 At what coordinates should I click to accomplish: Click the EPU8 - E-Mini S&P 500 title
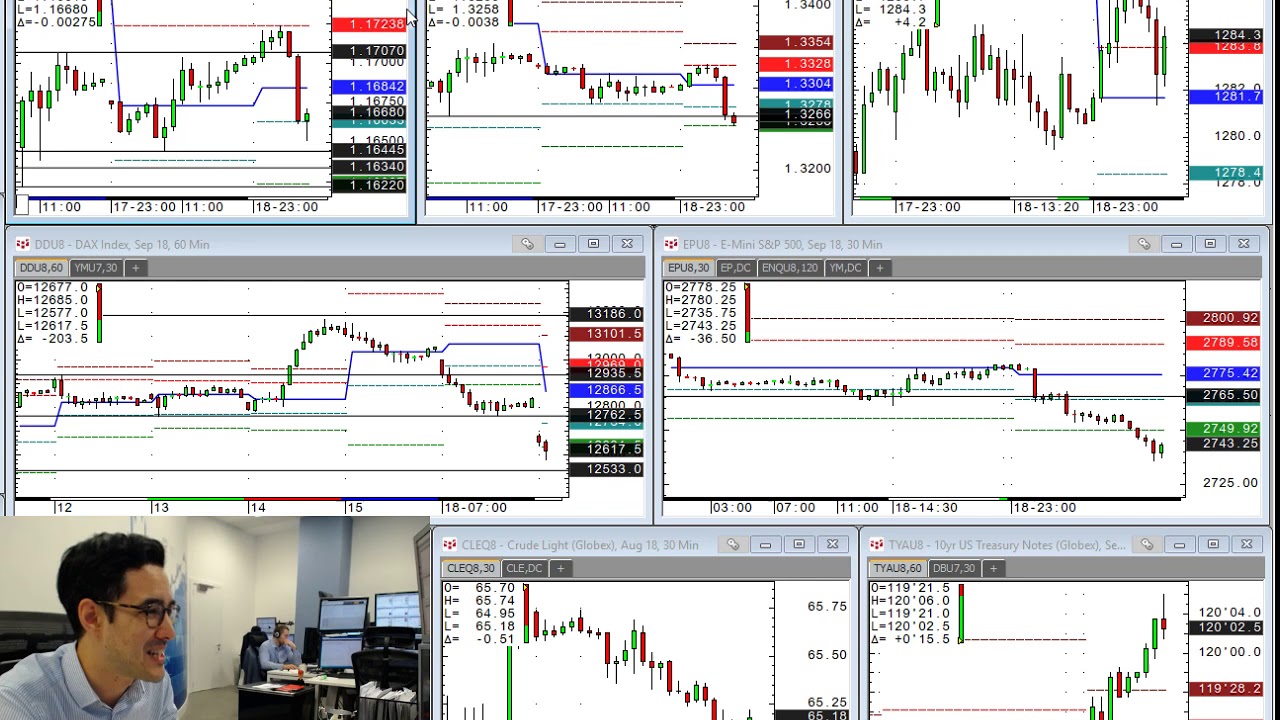coord(782,244)
